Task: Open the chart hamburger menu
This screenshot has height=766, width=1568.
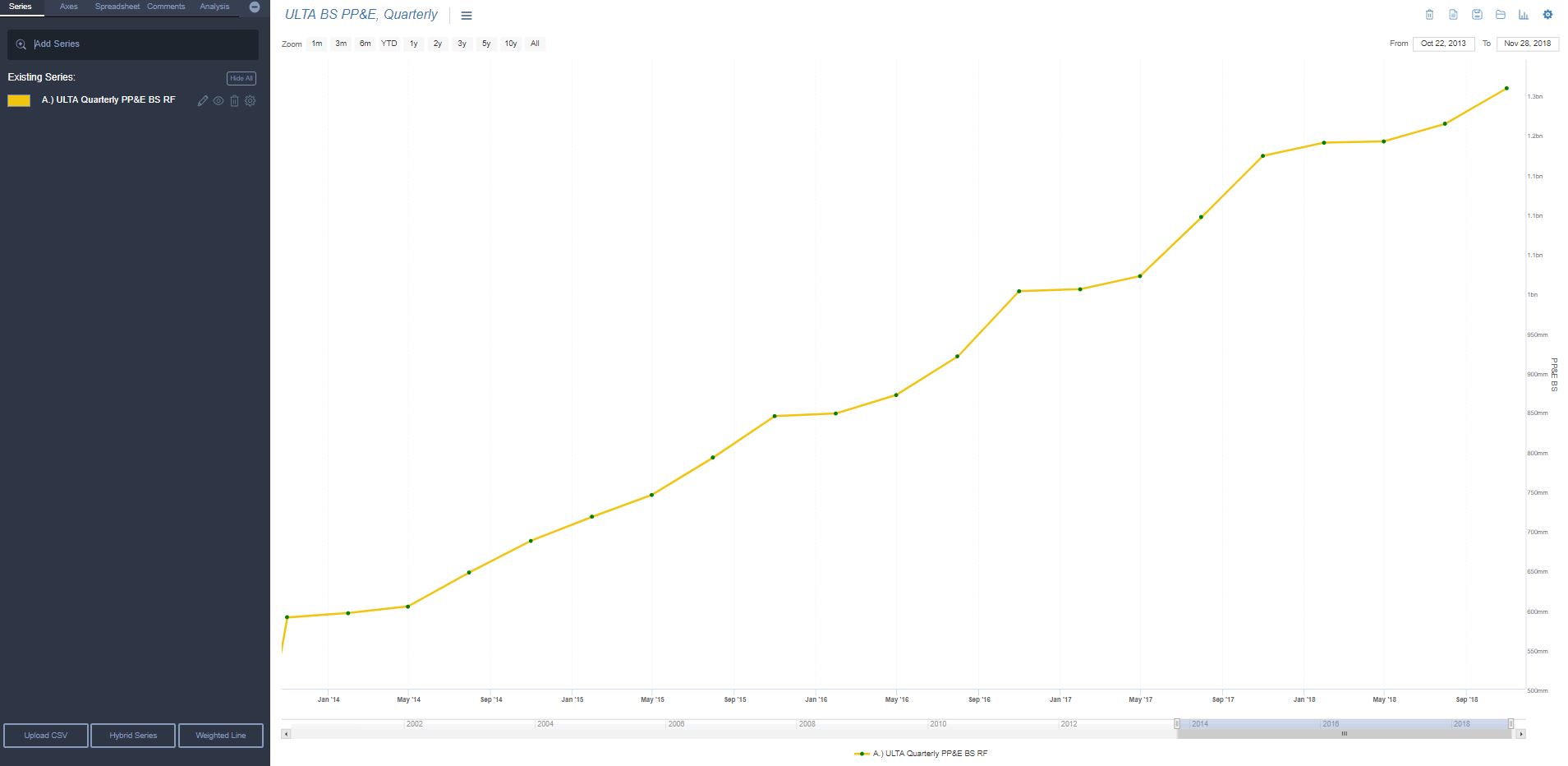Action: click(467, 16)
